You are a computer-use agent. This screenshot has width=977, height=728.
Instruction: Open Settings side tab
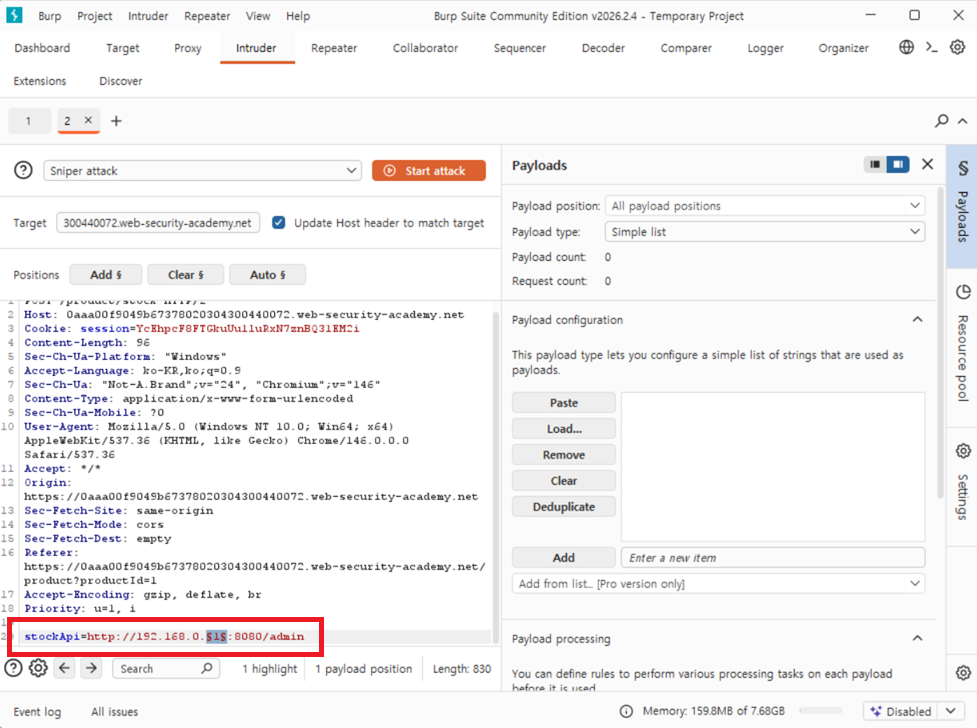tap(962, 487)
